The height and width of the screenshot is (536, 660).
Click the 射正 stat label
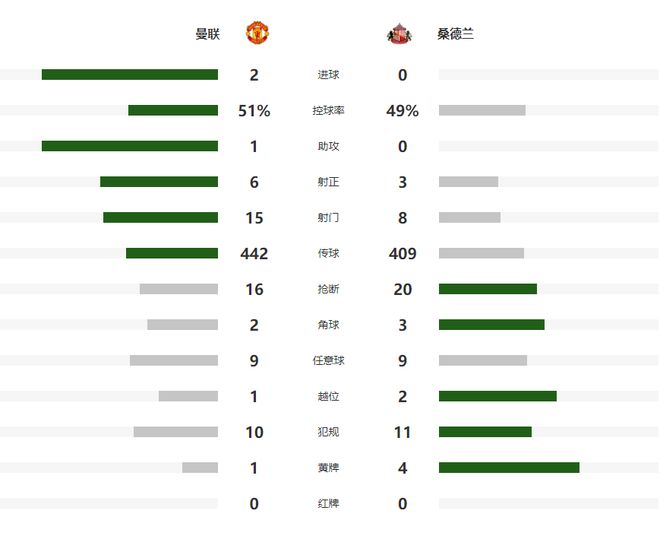pyautogui.click(x=328, y=182)
